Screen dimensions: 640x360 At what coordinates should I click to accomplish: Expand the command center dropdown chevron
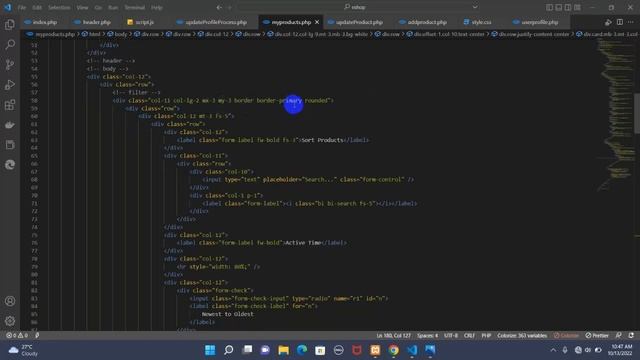(475, 7)
